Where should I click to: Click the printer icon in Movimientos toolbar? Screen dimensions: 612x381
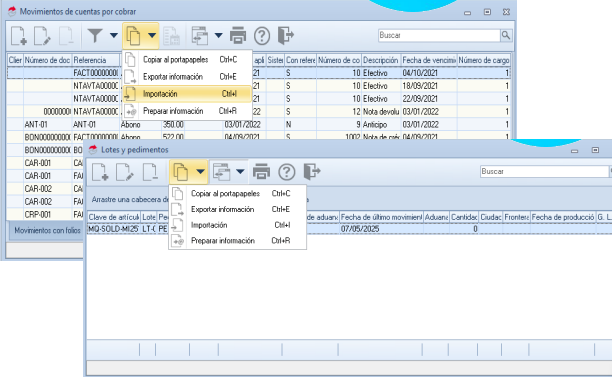pos(238,36)
